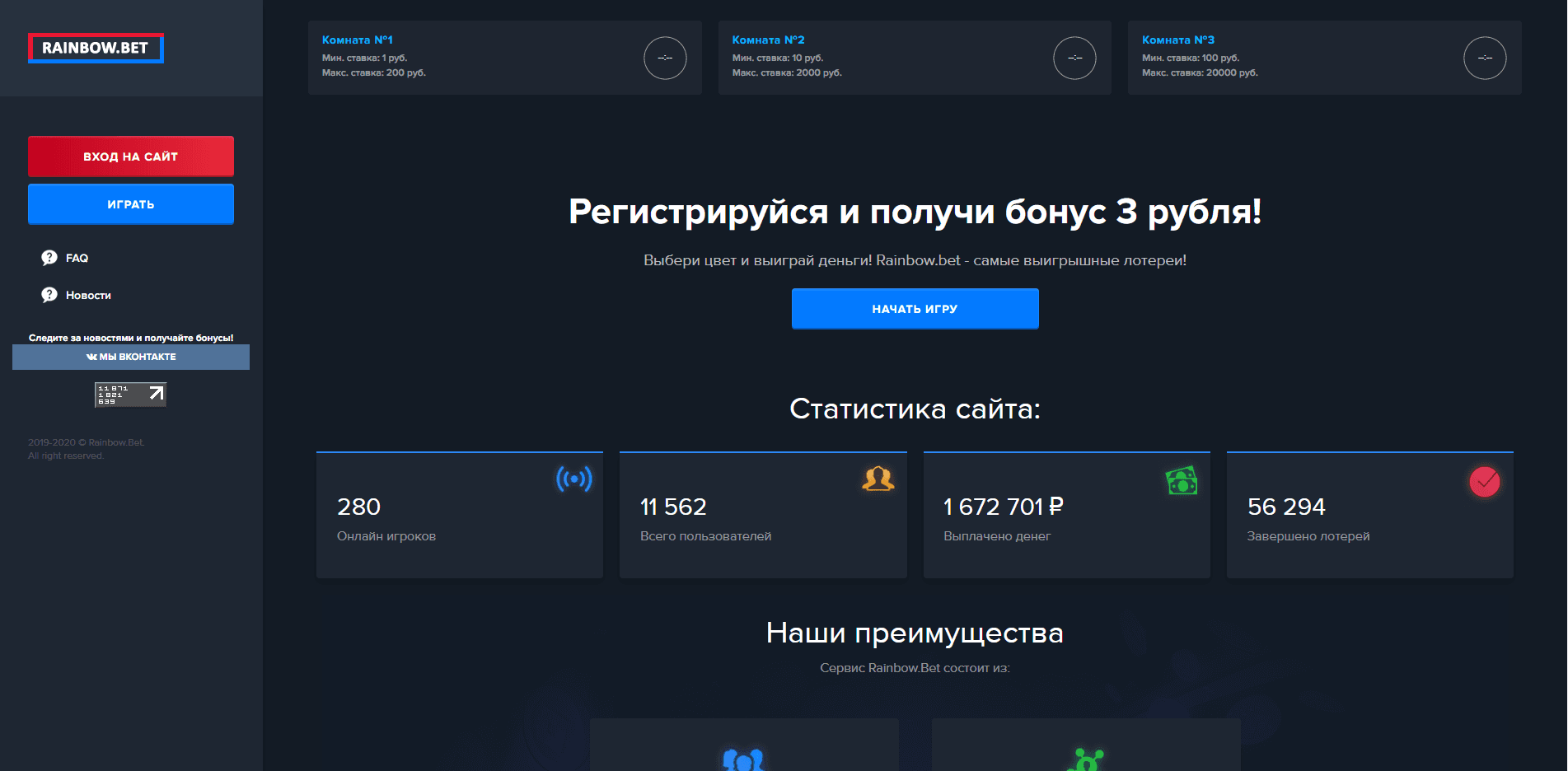Select FAQ in the sidebar menu
The image size is (1568, 771).
pyautogui.click(x=76, y=258)
